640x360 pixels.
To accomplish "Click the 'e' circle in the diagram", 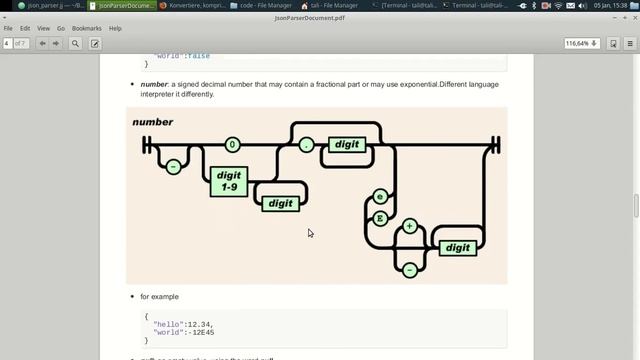I will click(x=380, y=197).
